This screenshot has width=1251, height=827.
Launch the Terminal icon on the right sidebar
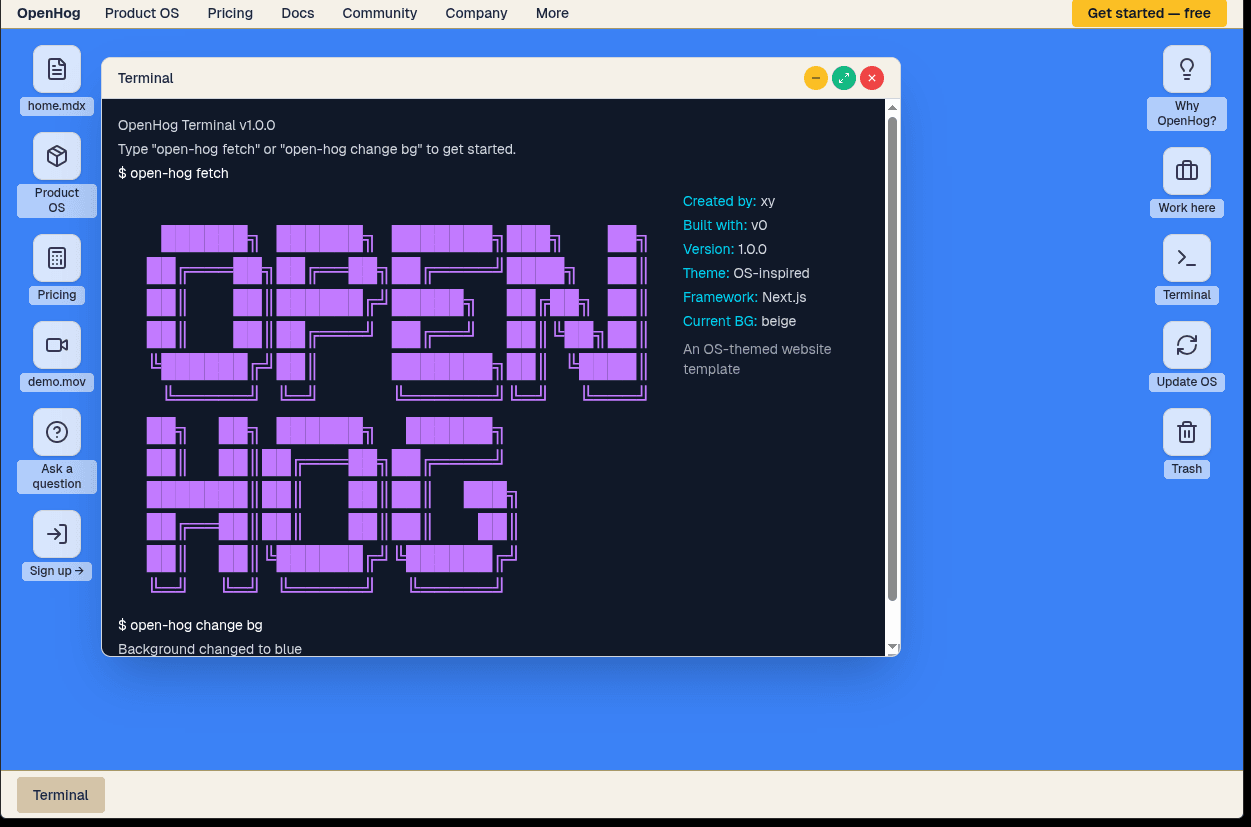(1186, 258)
